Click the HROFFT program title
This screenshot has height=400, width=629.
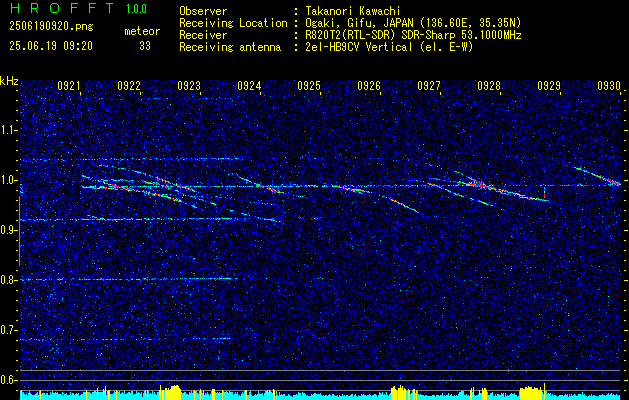(63, 8)
